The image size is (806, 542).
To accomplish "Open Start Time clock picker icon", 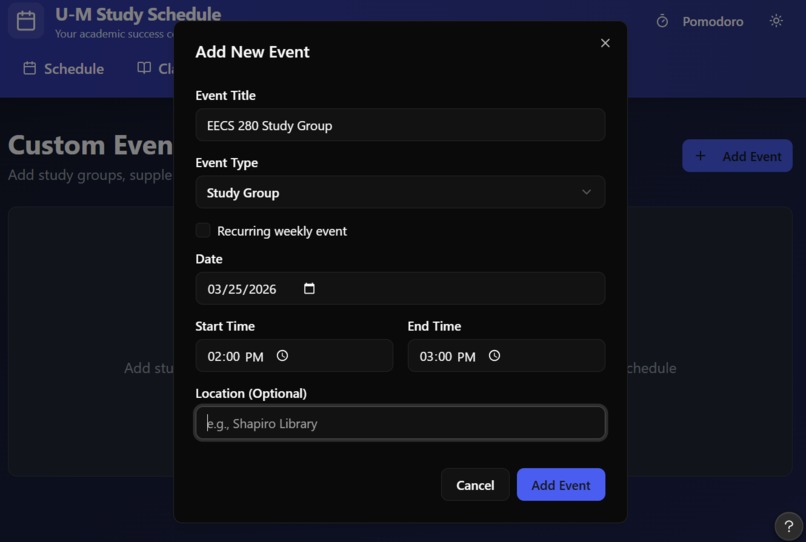I will click(x=282, y=356).
